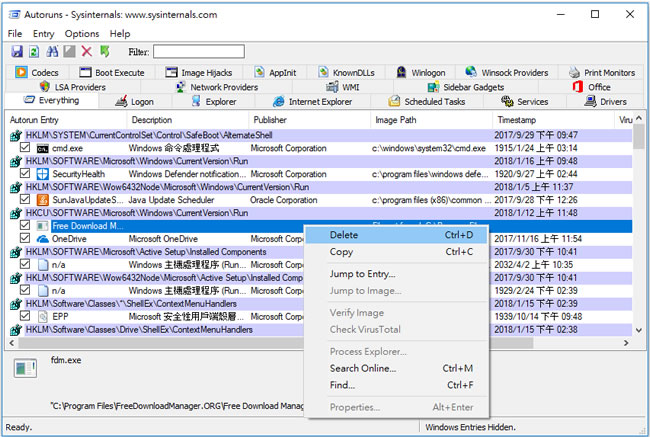The image size is (650, 437).
Task: Click the OneDrive cloud icon
Action: [42, 239]
